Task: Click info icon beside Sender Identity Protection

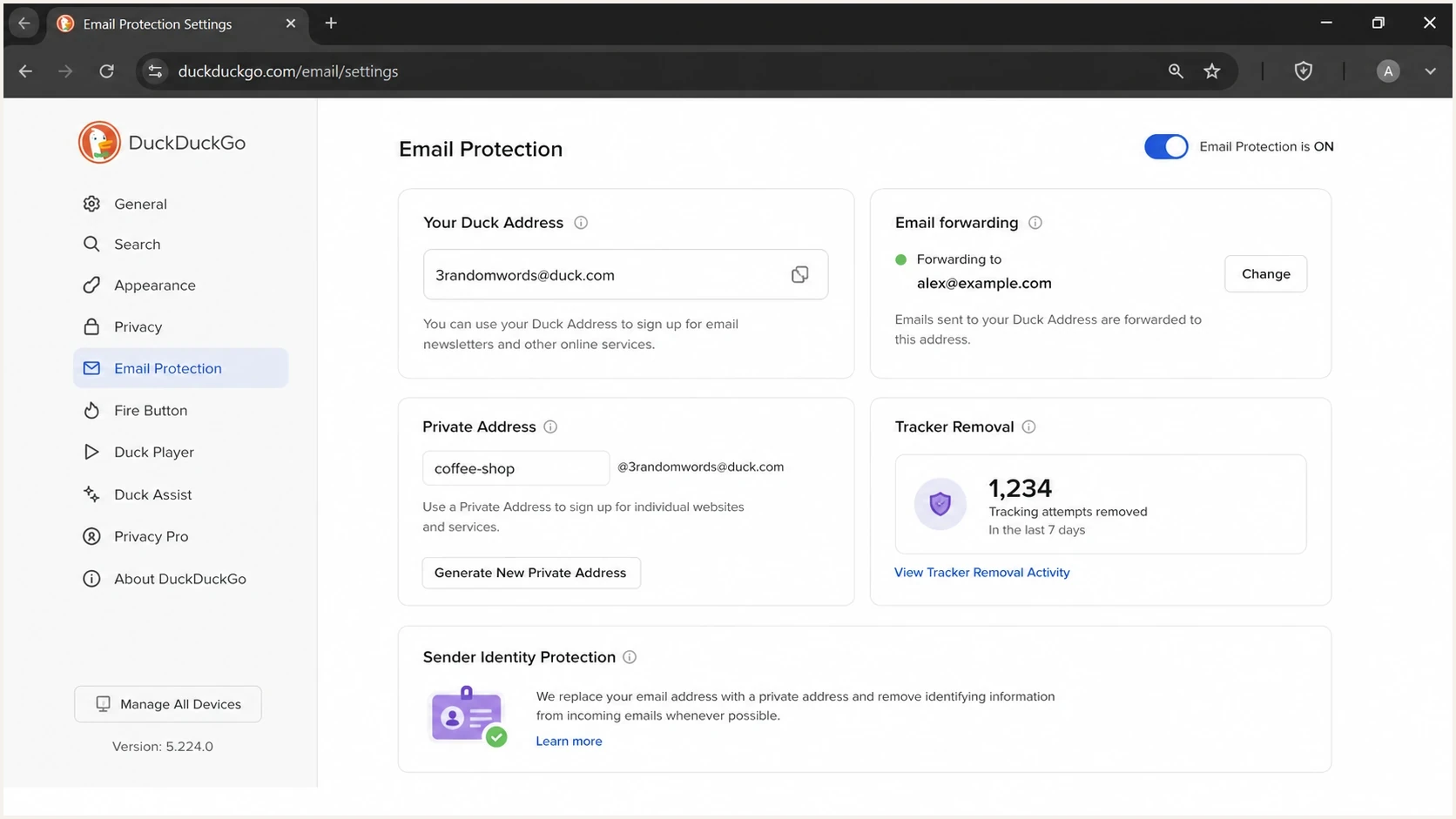Action: tap(630, 657)
